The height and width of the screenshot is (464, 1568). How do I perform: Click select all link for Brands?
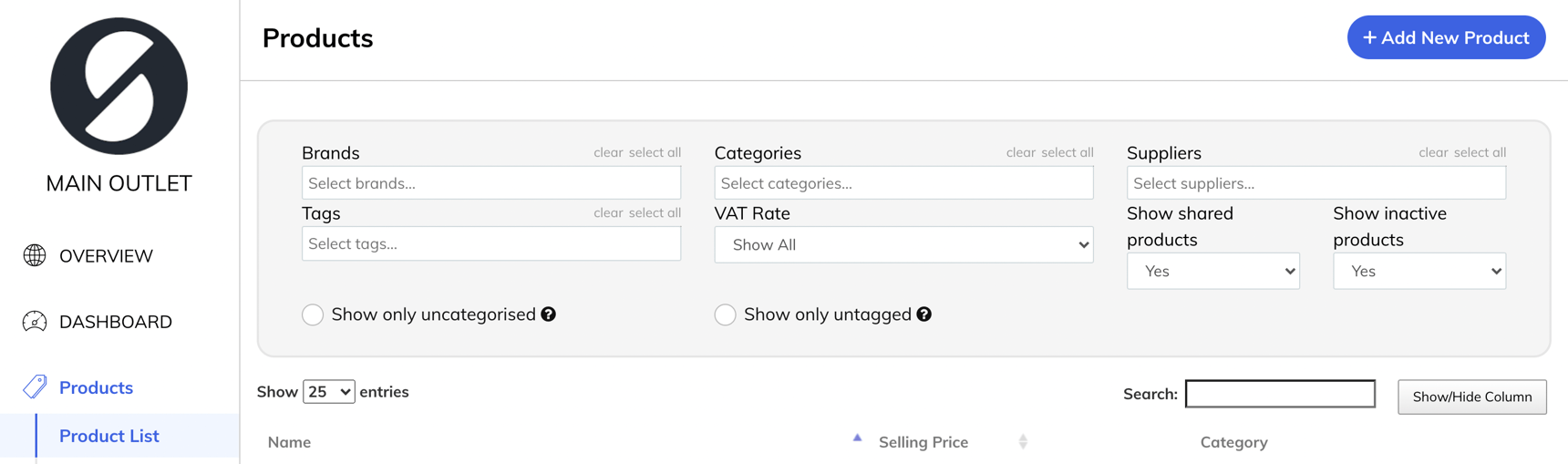(655, 152)
